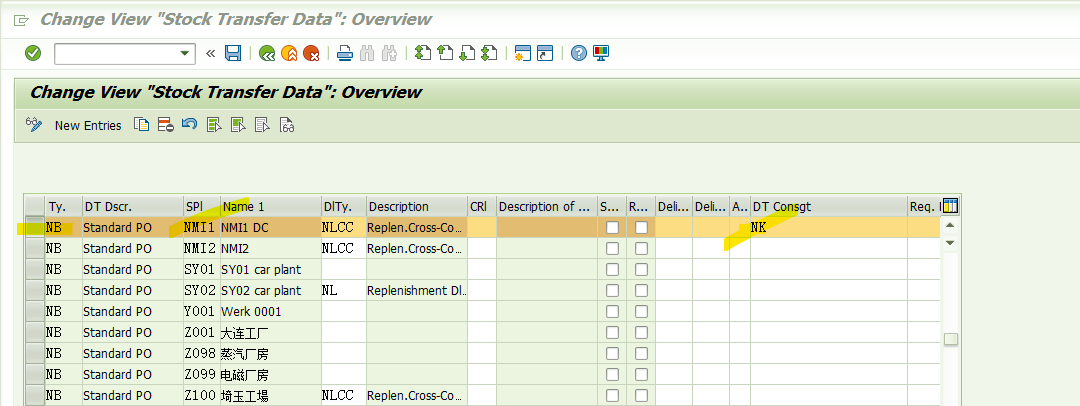Click the Previous page icon
Screen dimensions: 1080x406
click(x=445, y=53)
